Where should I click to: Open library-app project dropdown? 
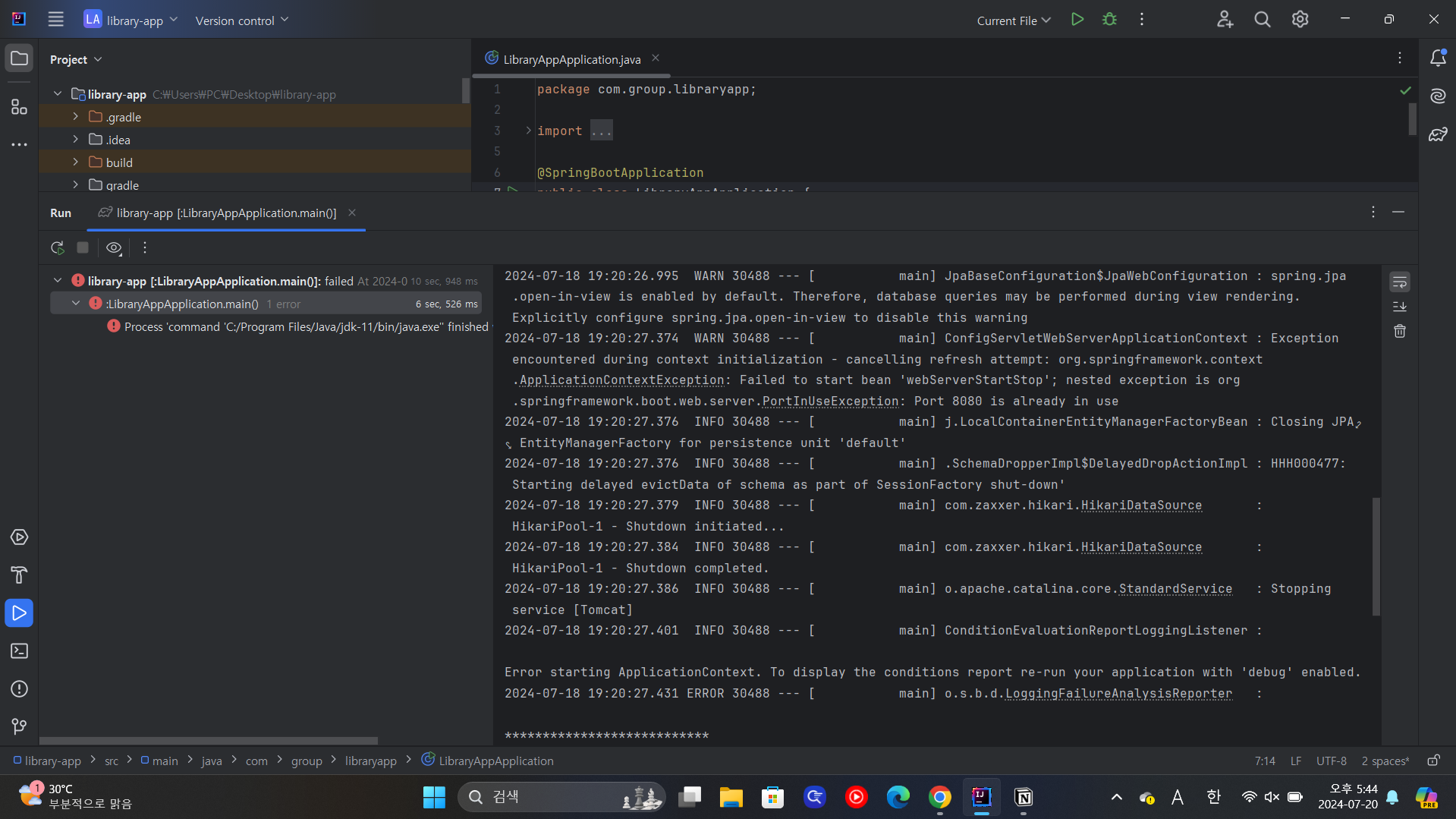(x=131, y=20)
